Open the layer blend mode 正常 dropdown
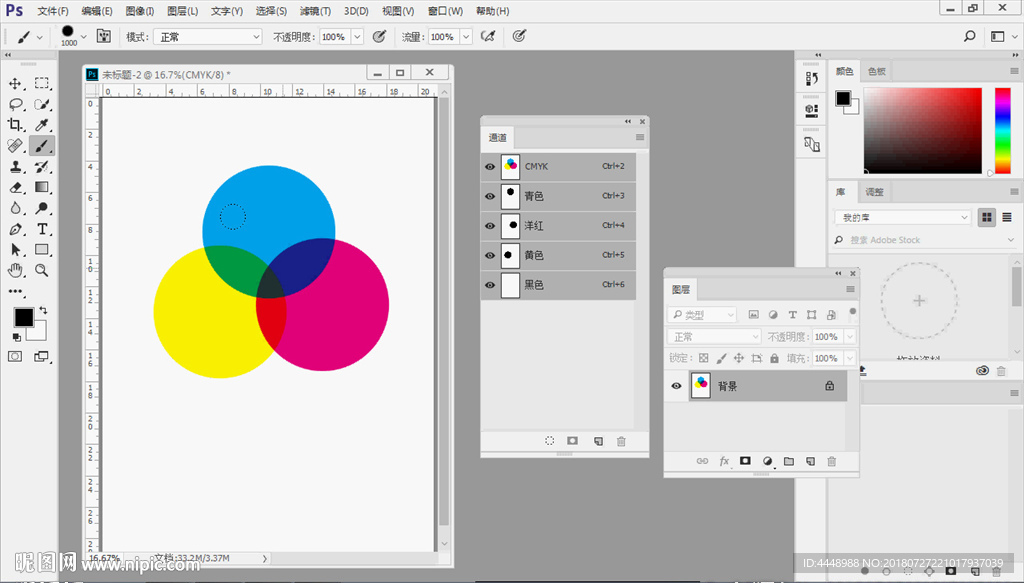Viewport: 1024px width, 583px height. pos(714,337)
